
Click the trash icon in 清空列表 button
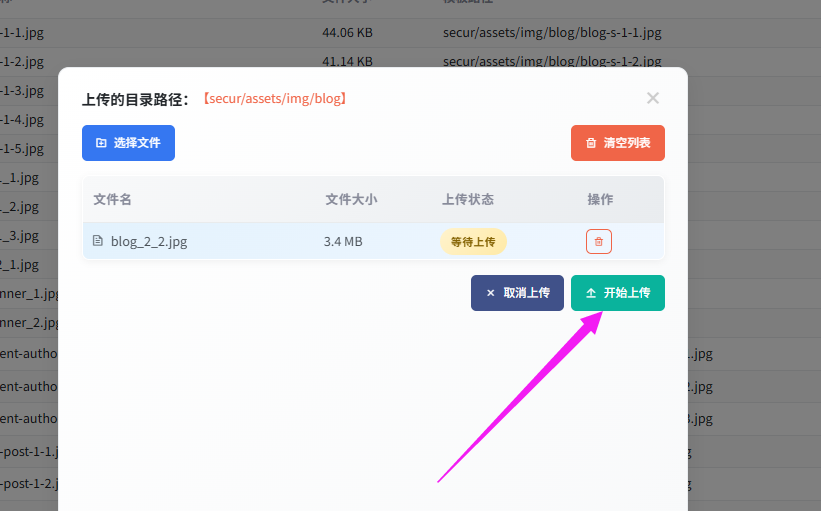click(591, 143)
